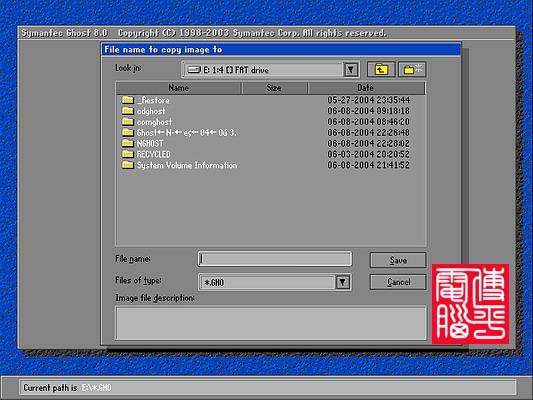Open the Look in drive dropdown arrow
Viewport: 533px width, 400px height.
click(x=351, y=70)
